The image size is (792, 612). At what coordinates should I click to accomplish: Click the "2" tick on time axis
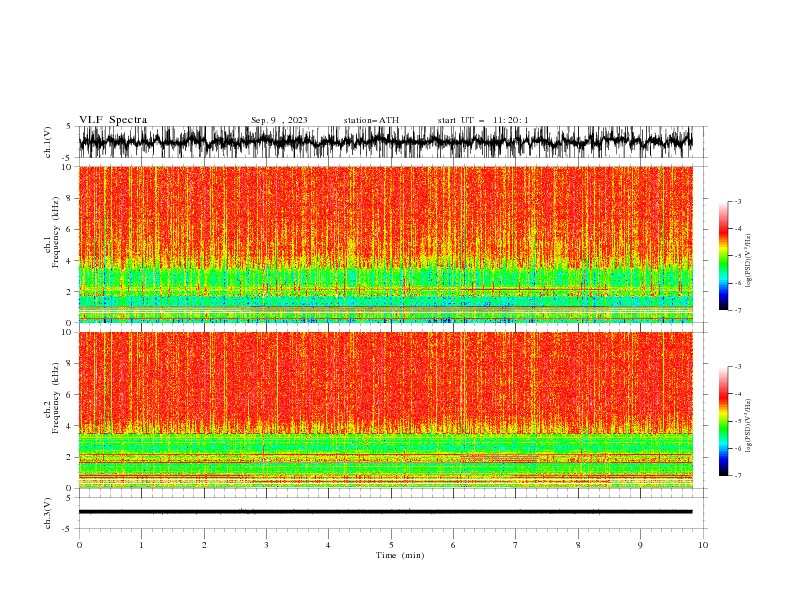tap(204, 545)
